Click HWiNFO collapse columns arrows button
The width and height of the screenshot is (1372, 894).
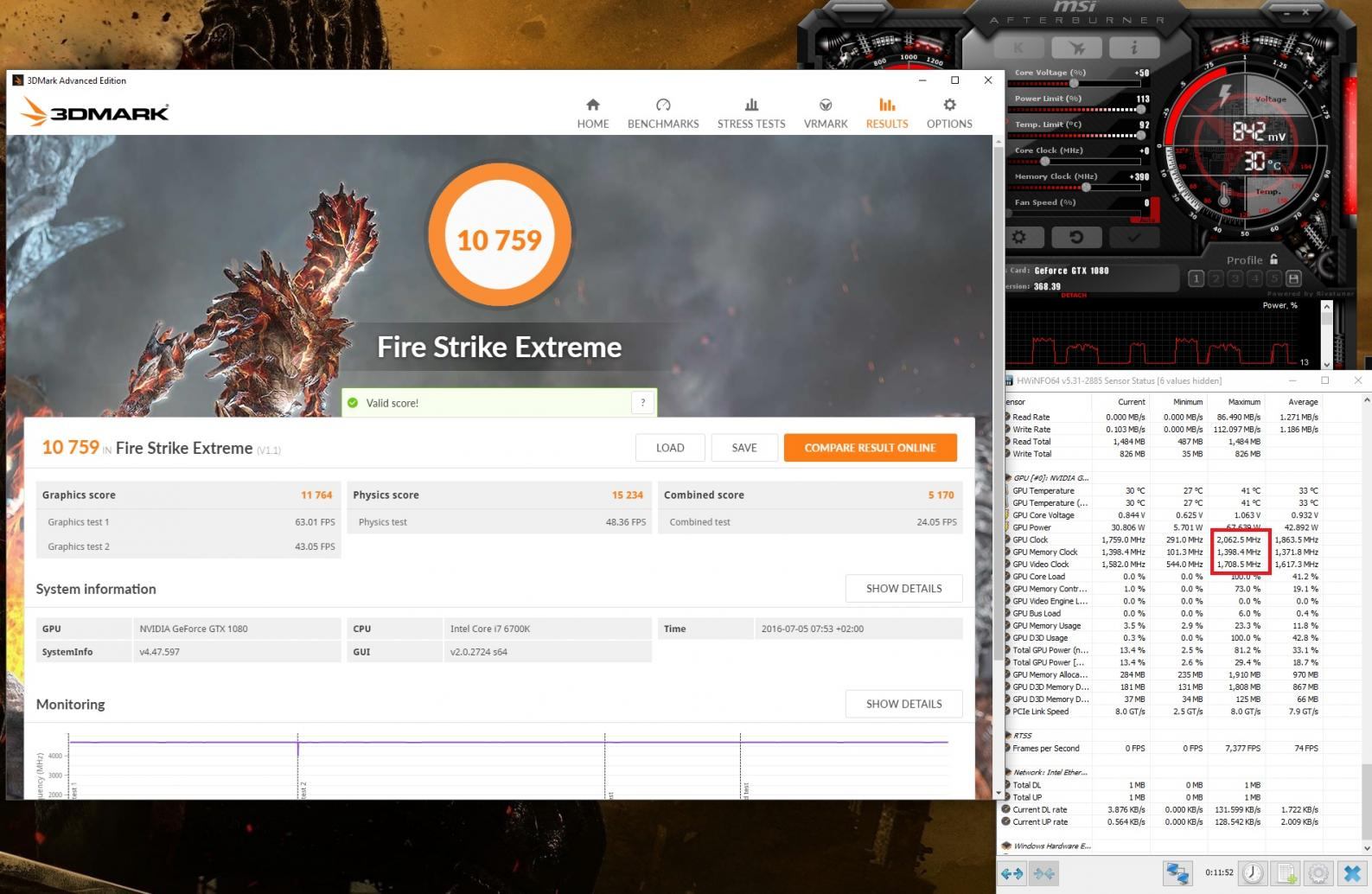(x=1043, y=873)
